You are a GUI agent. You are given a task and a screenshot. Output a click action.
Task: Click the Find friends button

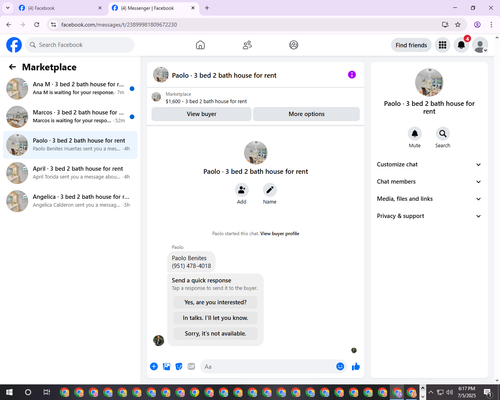coord(411,45)
